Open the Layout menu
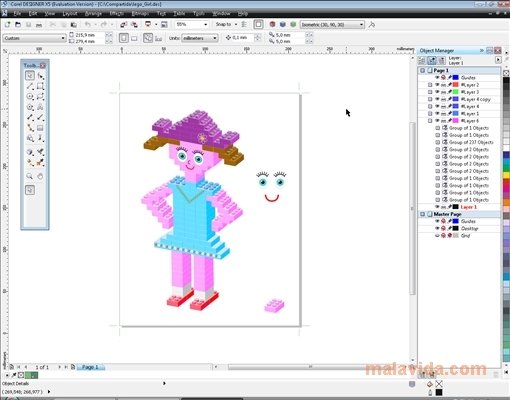Viewport: 510px width, 400px height. pyautogui.click(x=70, y=14)
